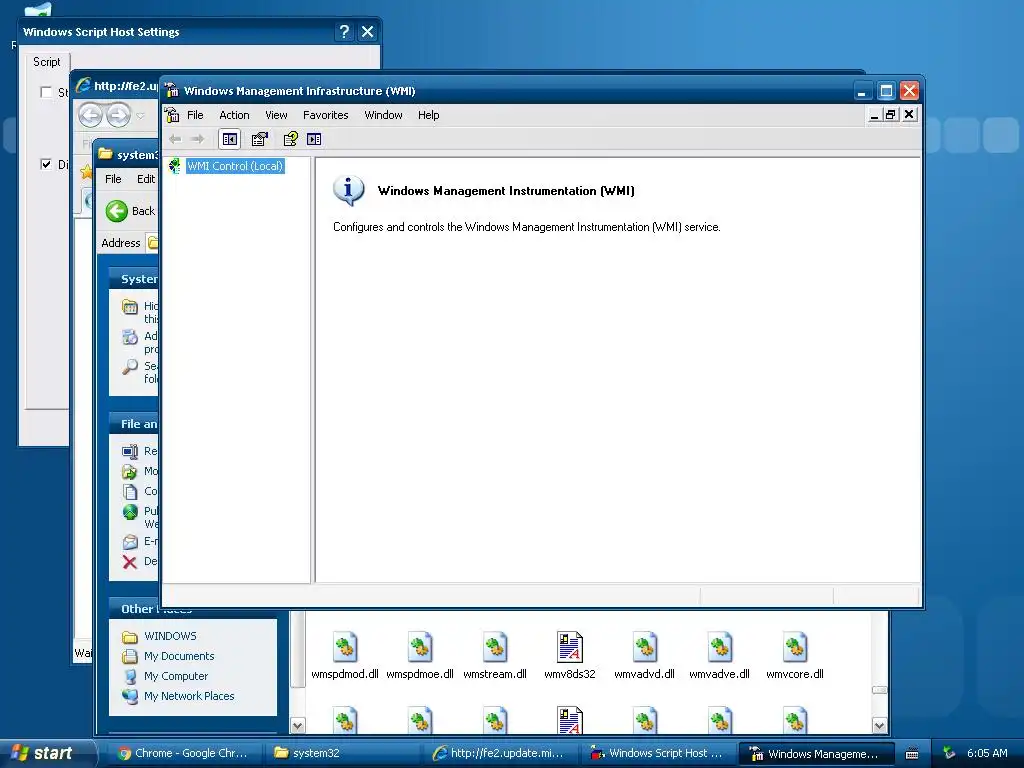
Task: Toggle the checked checkbox in Script Host Settings
Action: 46,164
